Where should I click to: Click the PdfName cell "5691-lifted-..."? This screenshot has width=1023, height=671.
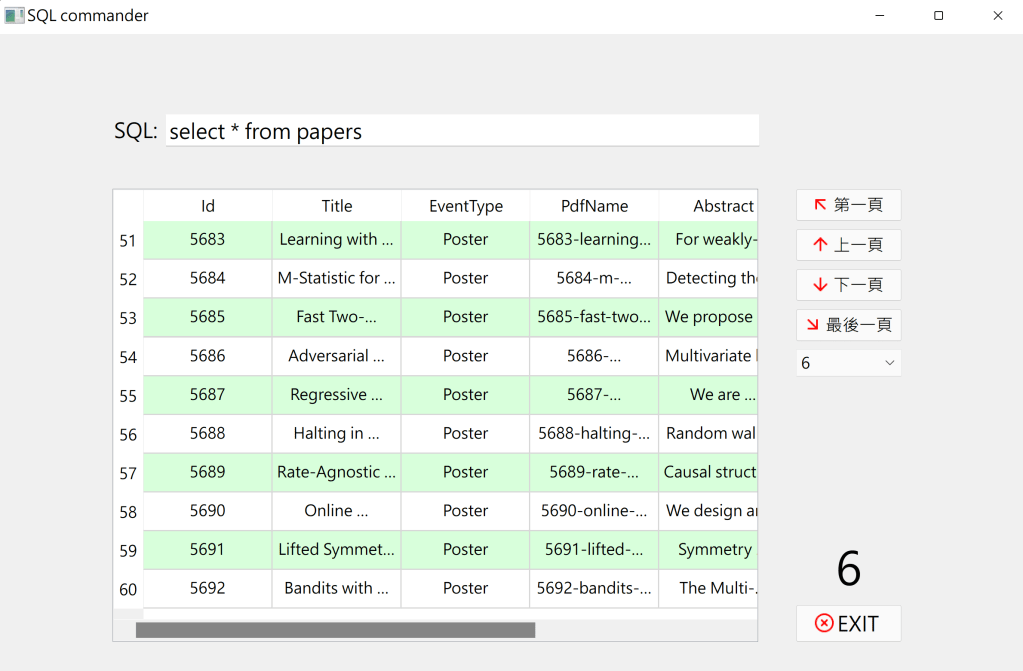594,549
